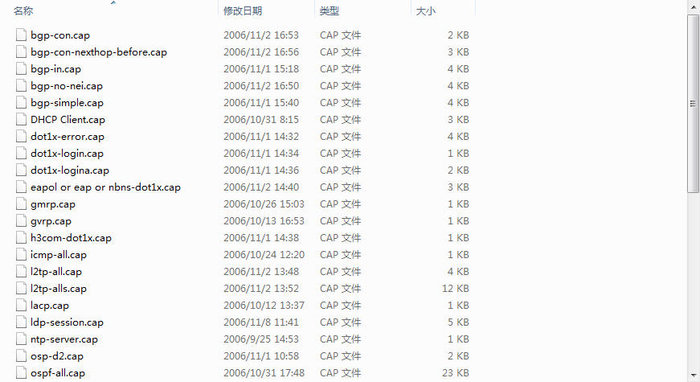Click the sort arrow above the 名称 column
The image size is (700, 382).
(113, 3)
